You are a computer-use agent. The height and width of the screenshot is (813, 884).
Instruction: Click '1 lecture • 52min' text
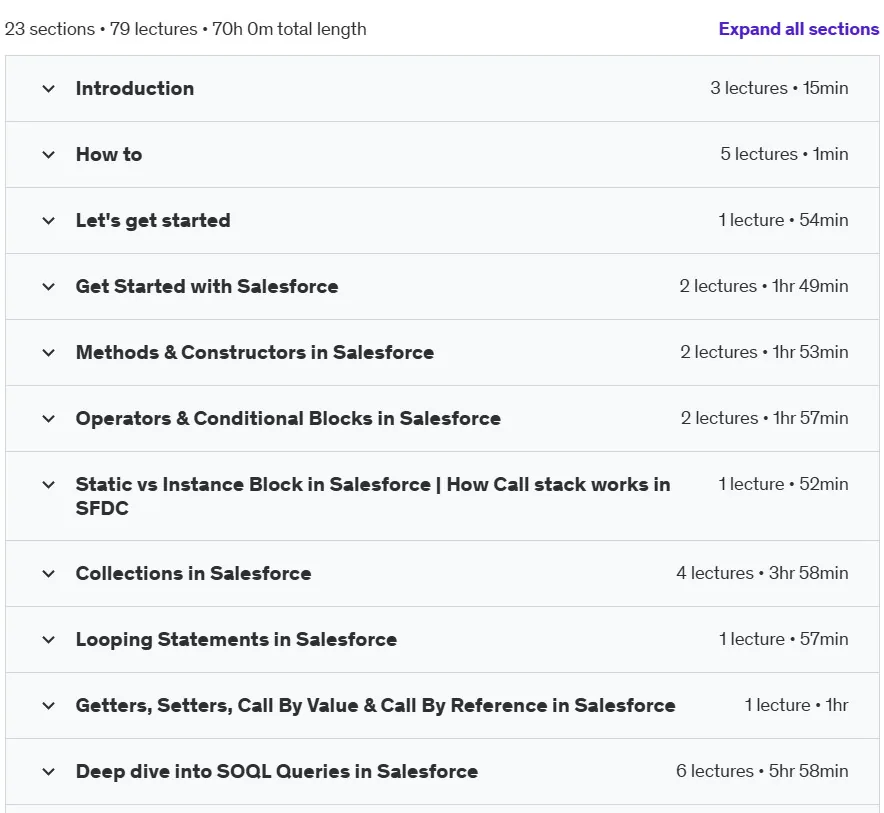pyautogui.click(x=783, y=484)
